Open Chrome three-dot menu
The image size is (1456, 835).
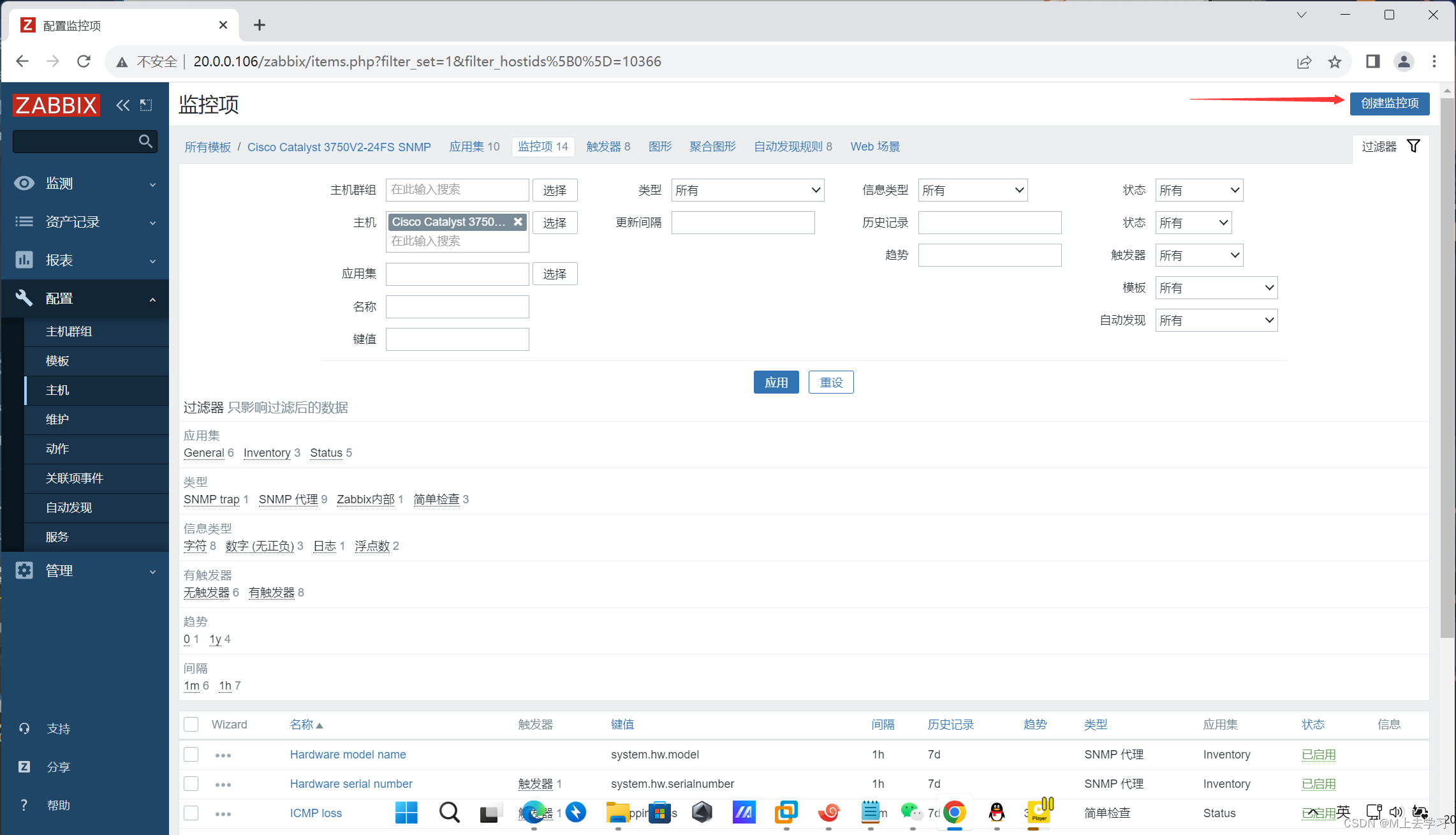pyautogui.click(x=1434, y=61)
